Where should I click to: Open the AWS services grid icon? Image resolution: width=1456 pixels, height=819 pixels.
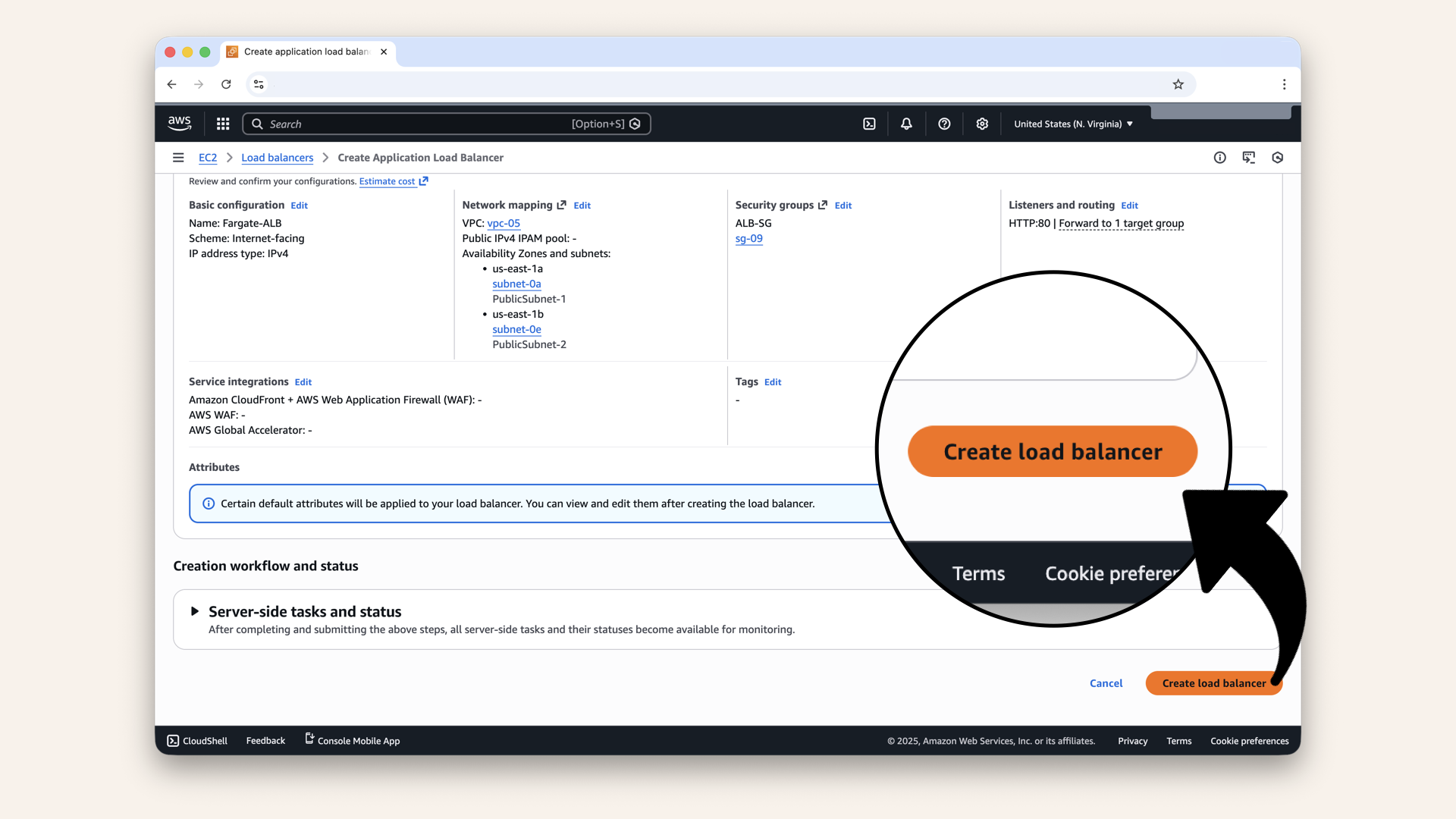pyautogui.click(x=222, y=124)
